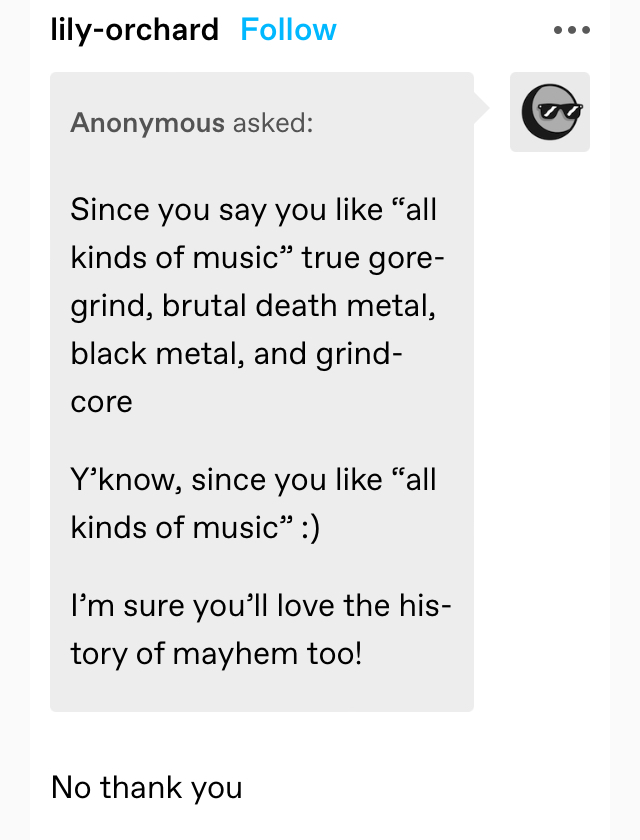Click the ask bubble's pointer arrow
The image size is (640, 840).
click(481, 109)
